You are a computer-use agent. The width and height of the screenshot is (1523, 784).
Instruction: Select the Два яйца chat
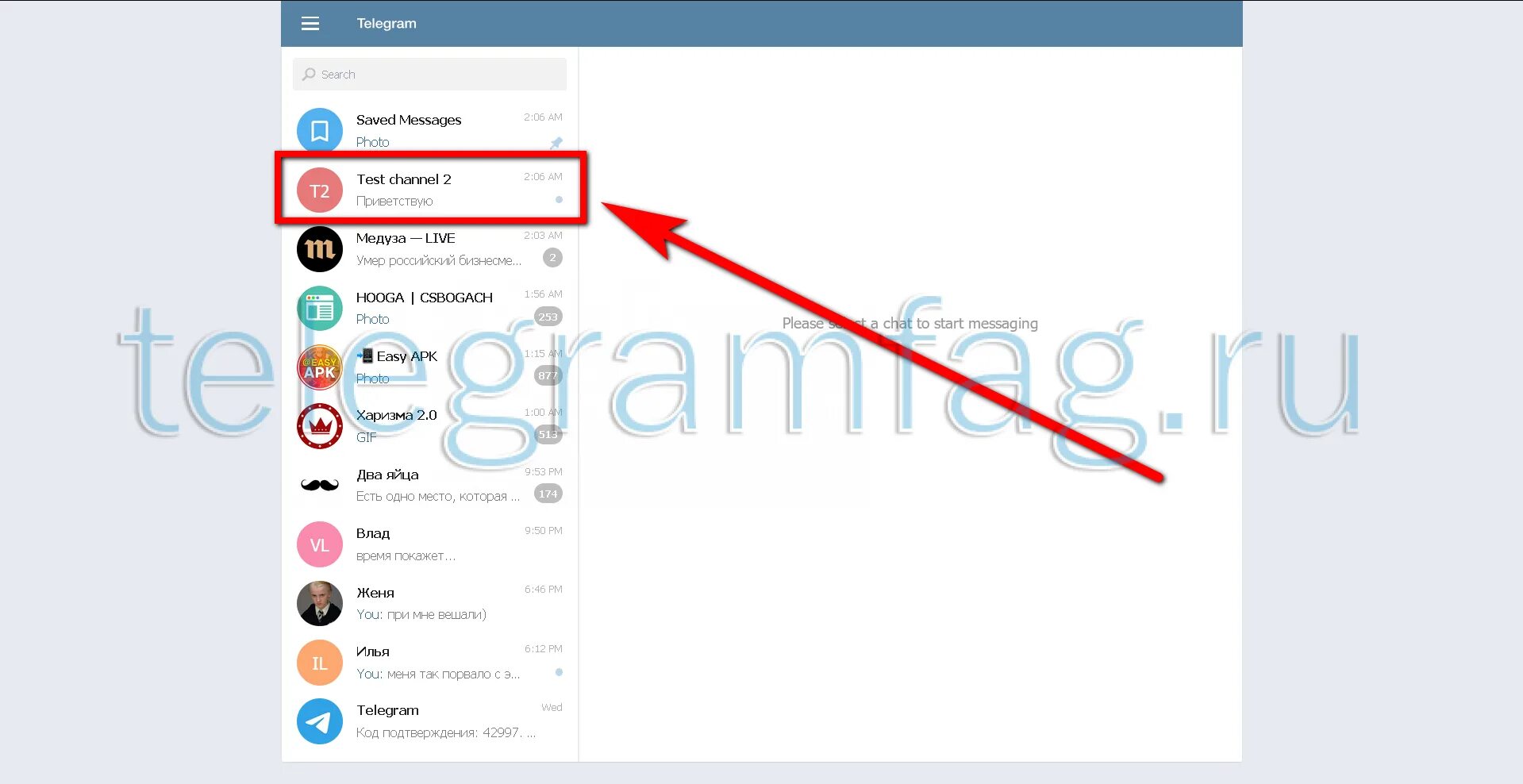(429, 484)
